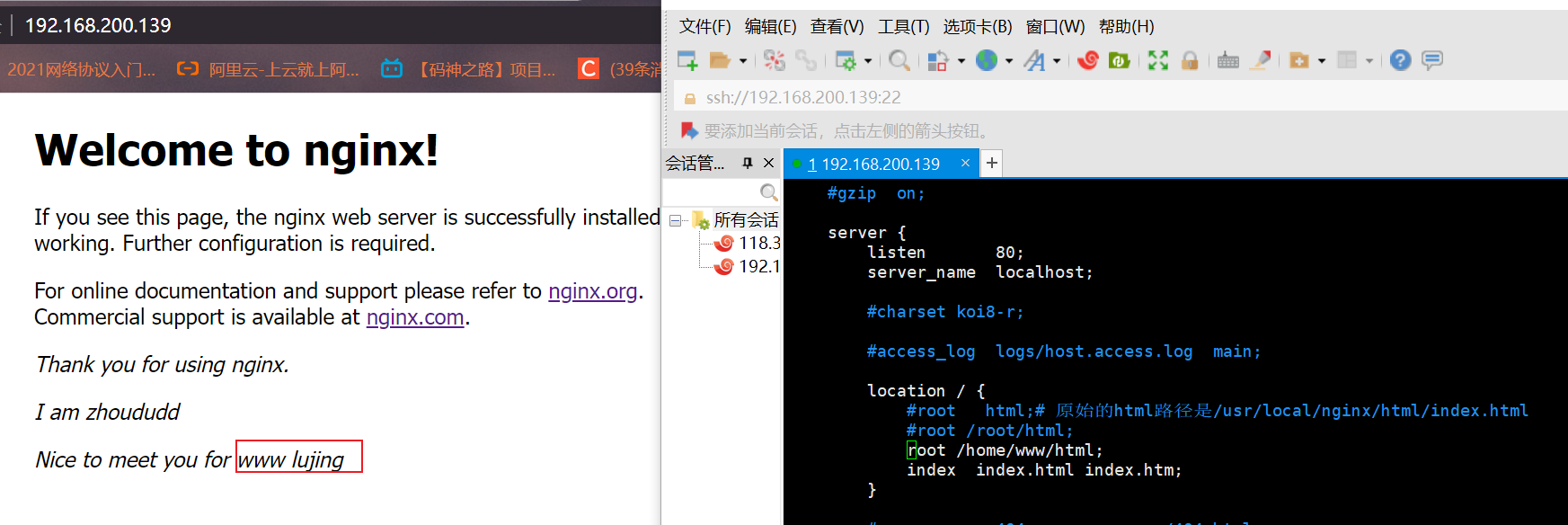1568x525 pixels.
Task: Open the globe encoding dropdown arrow
Action: (x=1009, y=61)
